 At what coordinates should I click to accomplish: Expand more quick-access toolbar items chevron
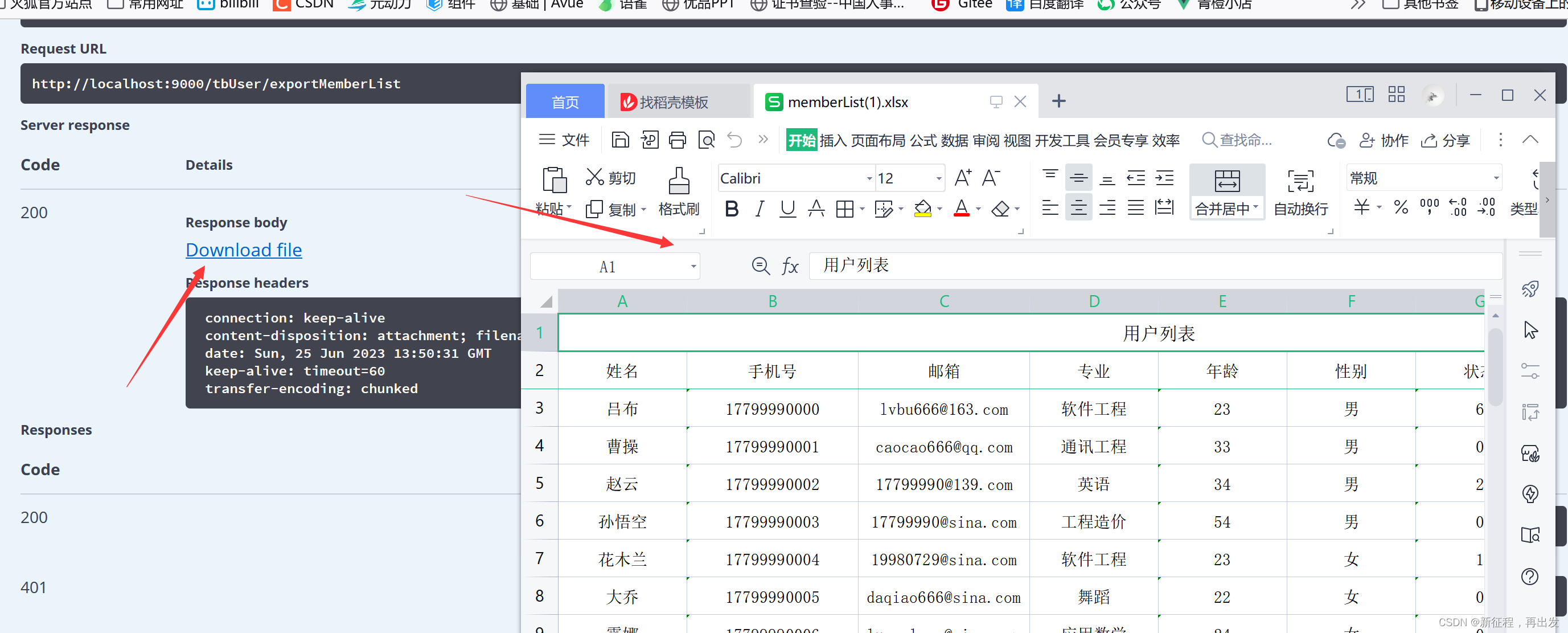point(763,140)
